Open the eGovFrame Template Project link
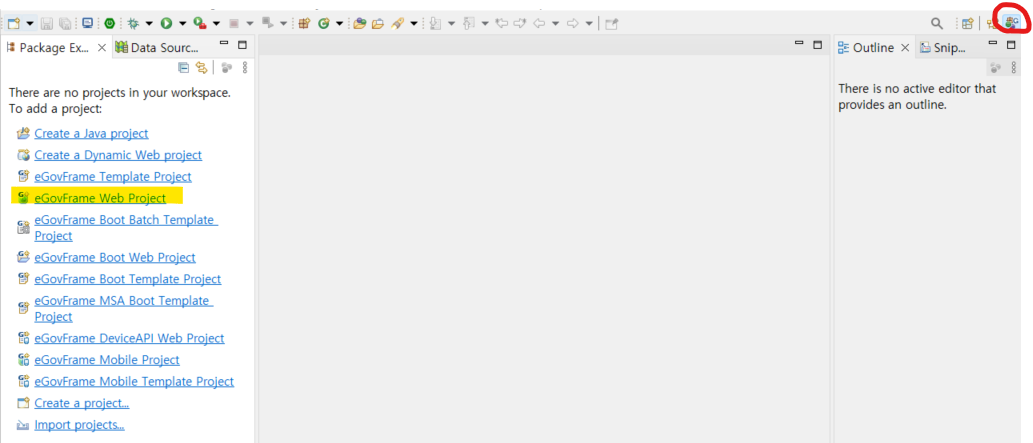The width and height of the screenshot is (1033, 443). [113, 177]
